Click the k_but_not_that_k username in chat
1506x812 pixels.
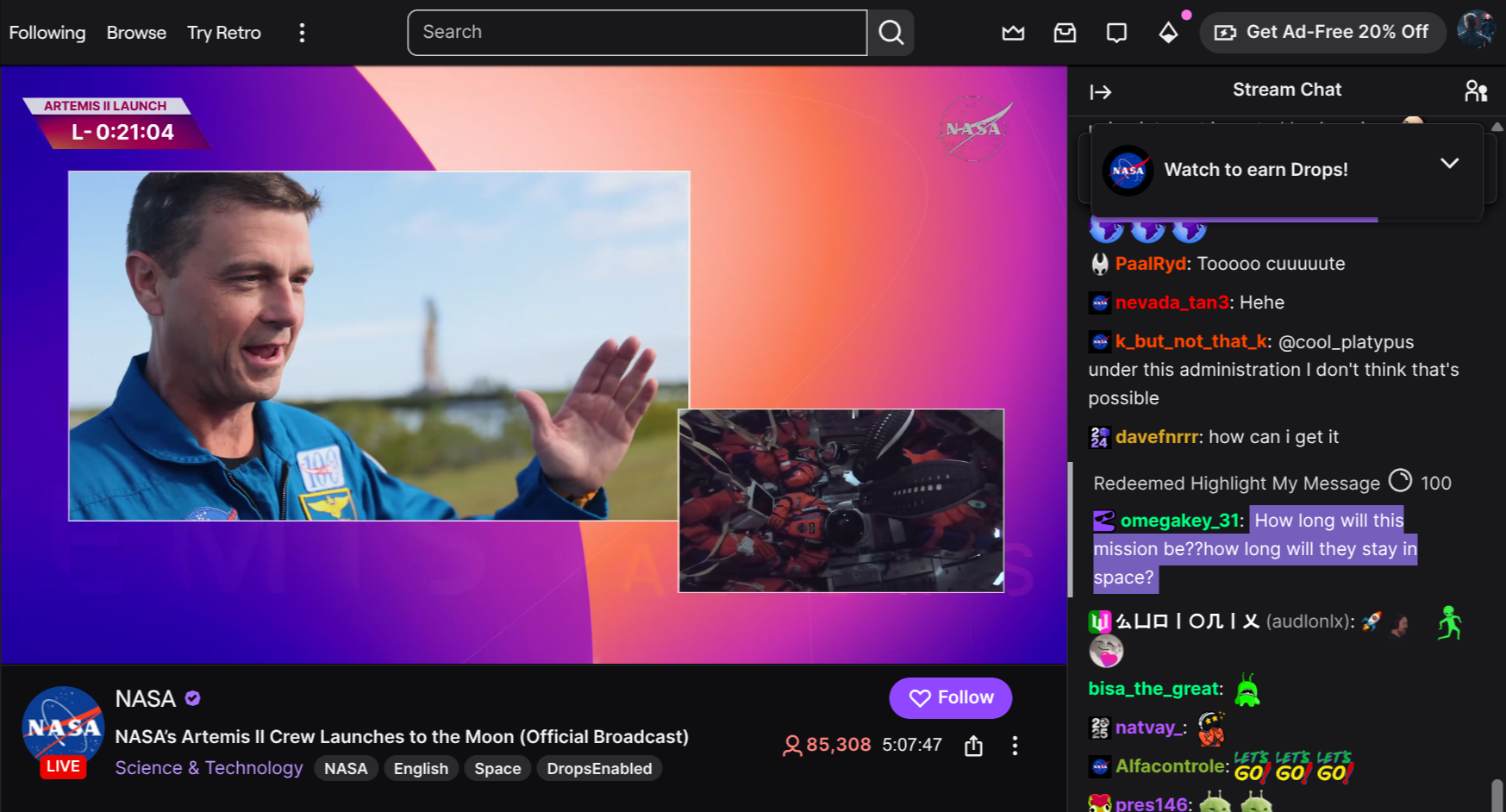1191,341
